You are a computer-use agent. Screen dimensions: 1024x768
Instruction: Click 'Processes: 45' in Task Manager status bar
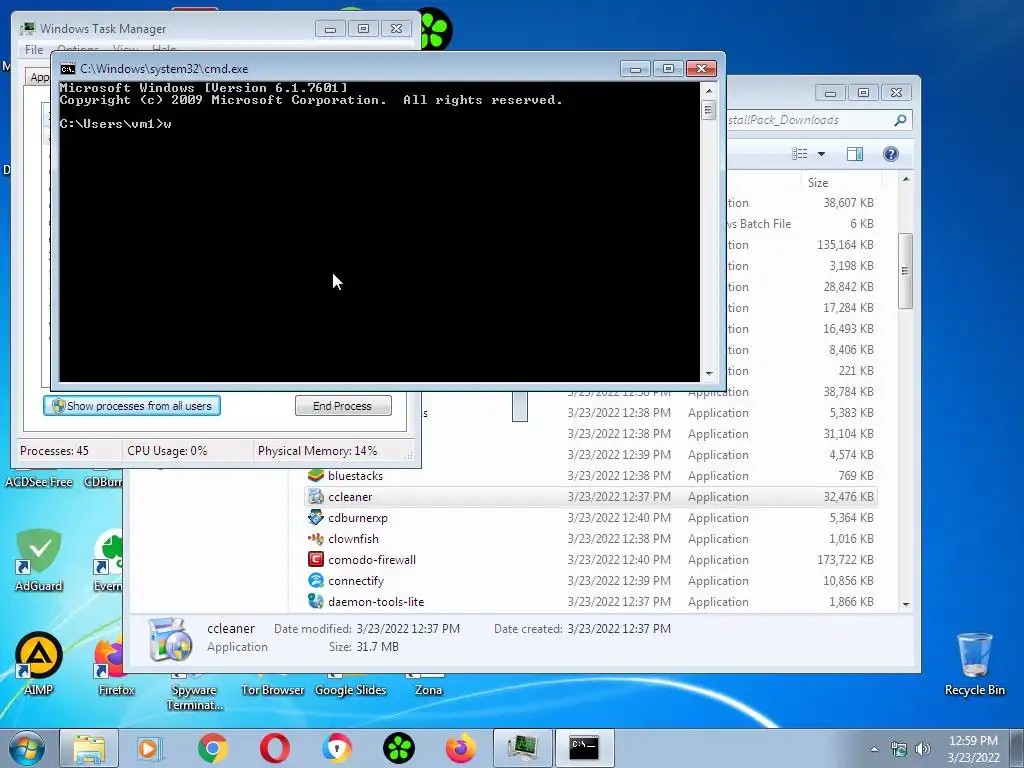click(54, 451)
